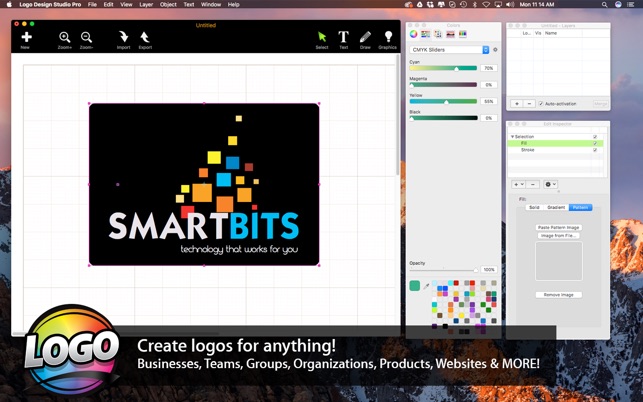Open the image palettes picker icon in Colors
643x402 pixels.
pyautogui.click(x=450, y=34)
